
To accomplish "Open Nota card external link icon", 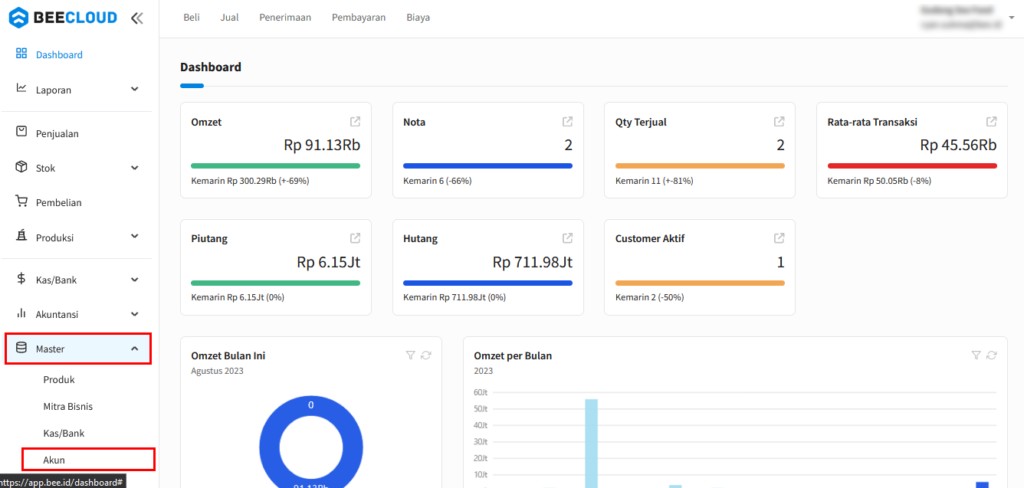I will [568, 122].
